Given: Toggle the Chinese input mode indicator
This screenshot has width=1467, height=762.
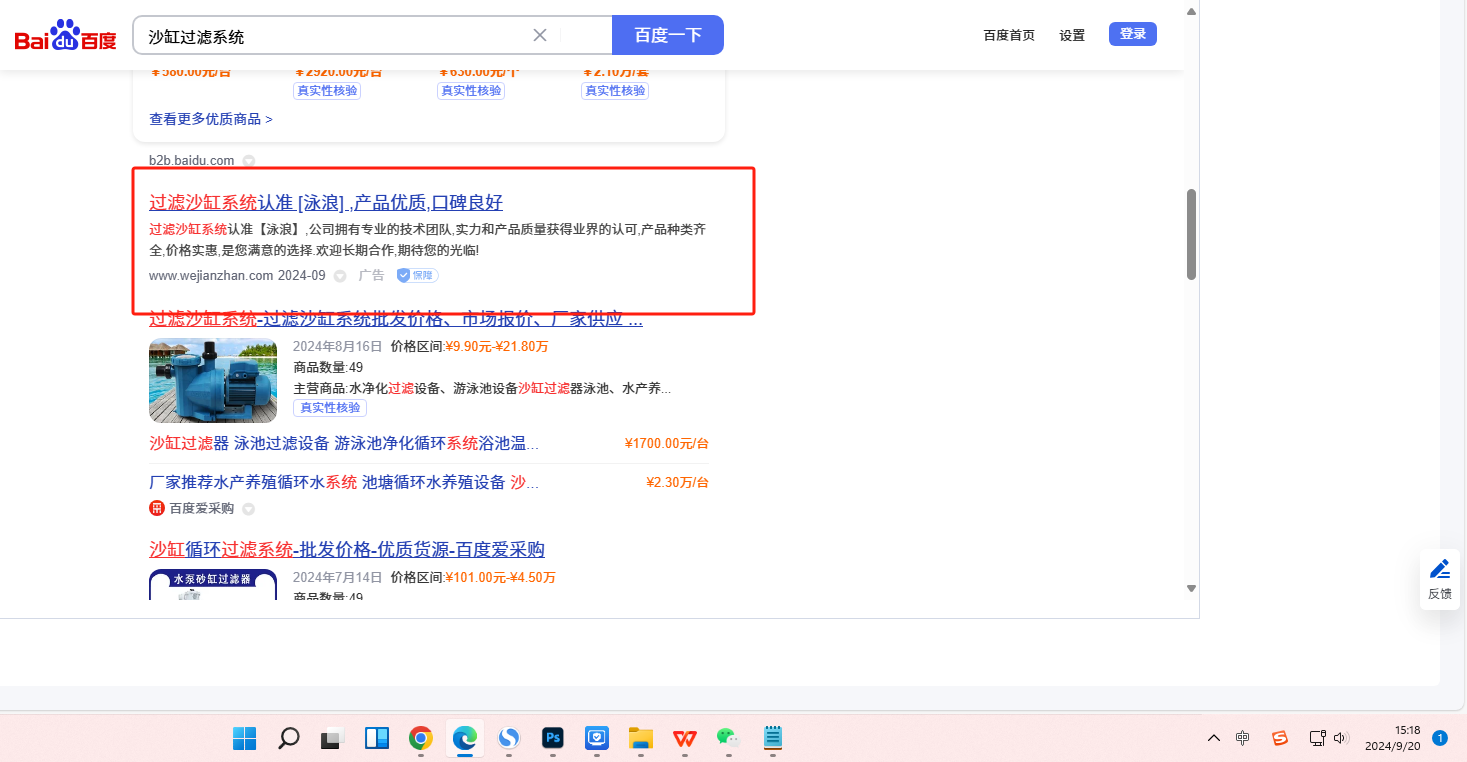Looking at the screenshot, I should tap(1242, 738).
